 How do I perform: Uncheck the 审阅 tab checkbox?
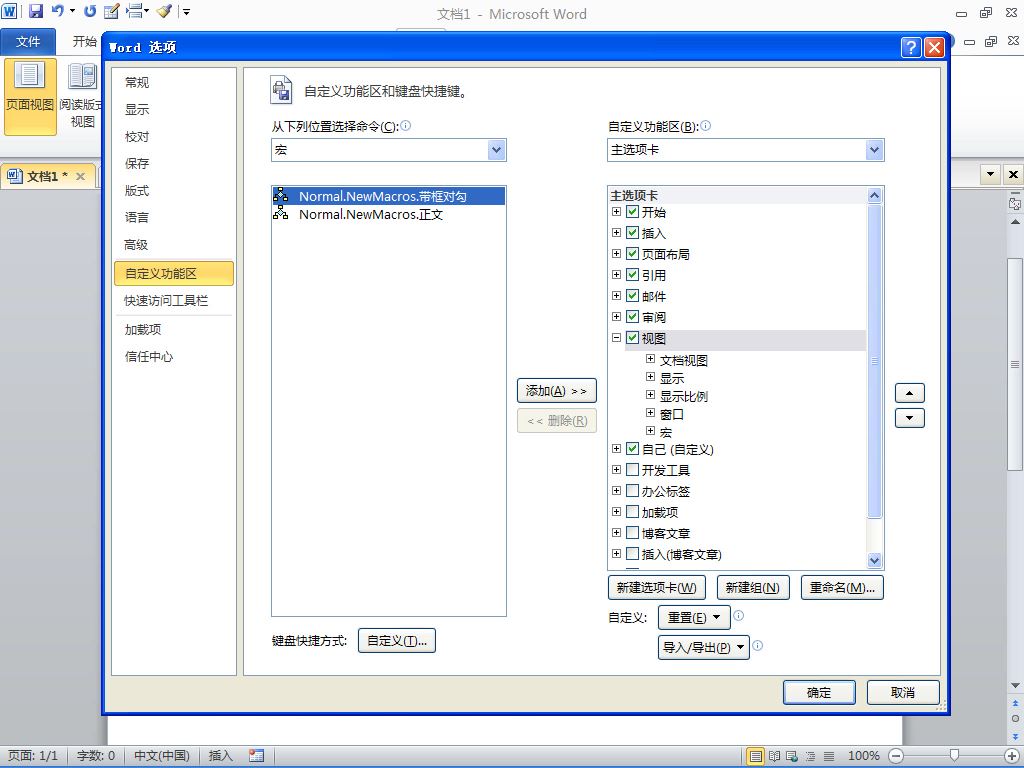pos(632,317)
